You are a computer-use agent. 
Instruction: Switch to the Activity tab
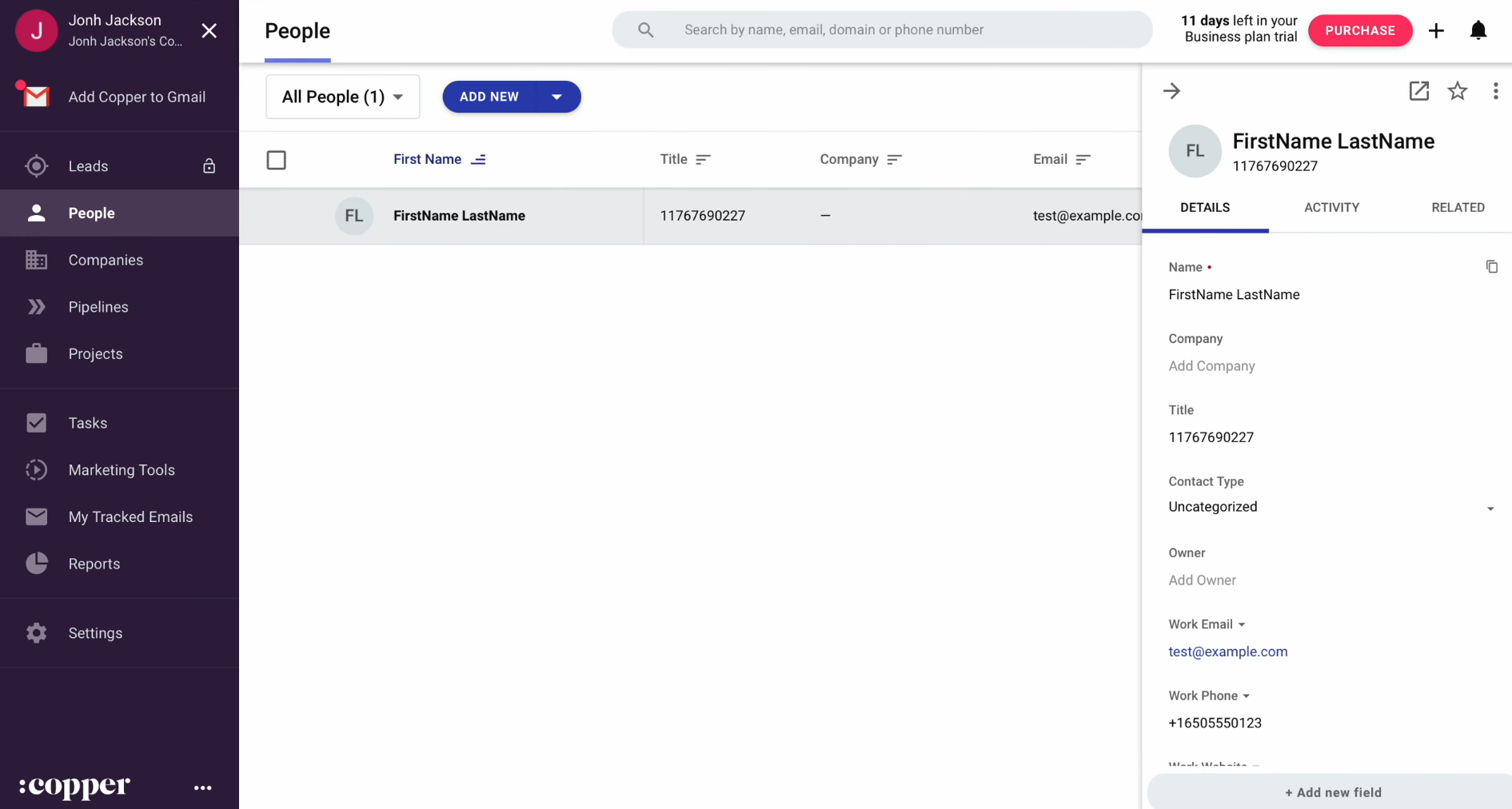point(1331,208)
